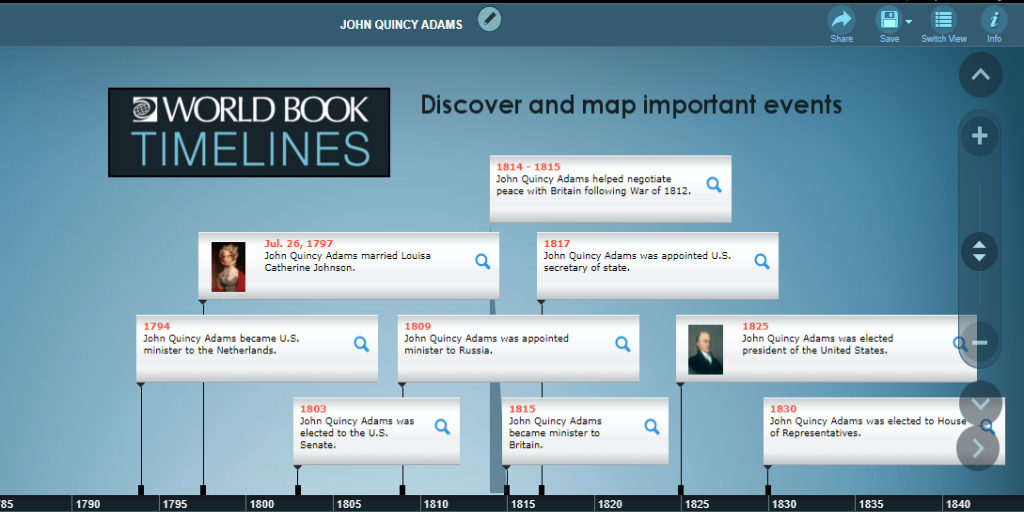The image size is (1024, 512).
Task: Magnify the 1809 minister to Russia event
Action: (x=622, y=344)
